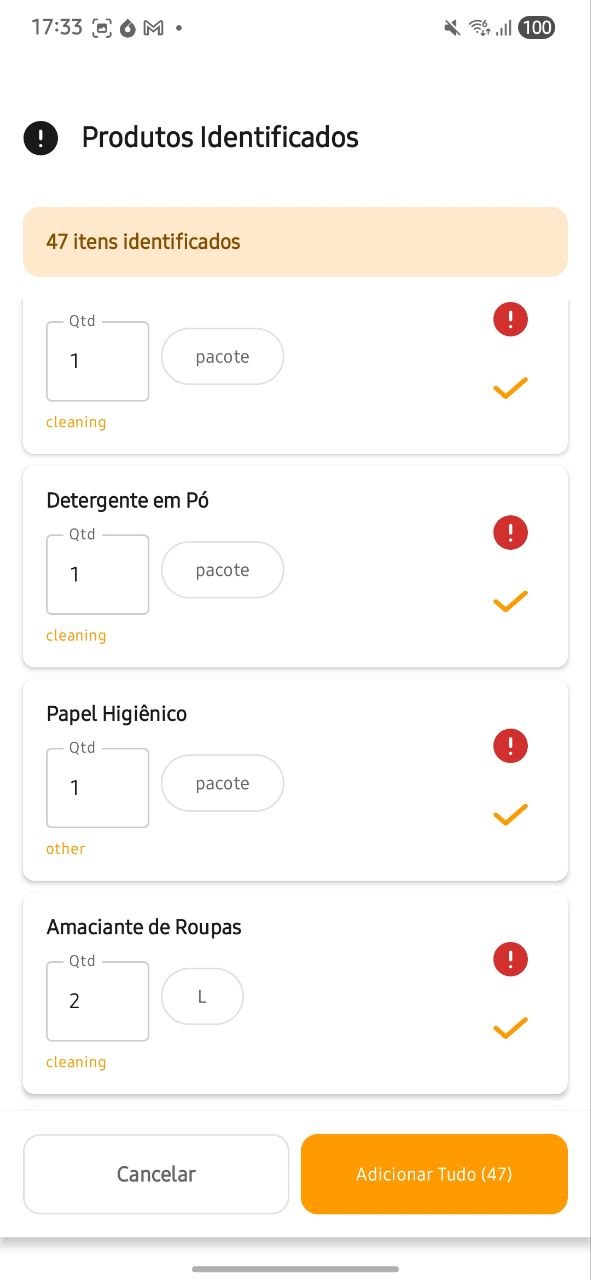
Task: Click the Qtd input field for Amaciante de Roupas
Action: click(97, 1000)
